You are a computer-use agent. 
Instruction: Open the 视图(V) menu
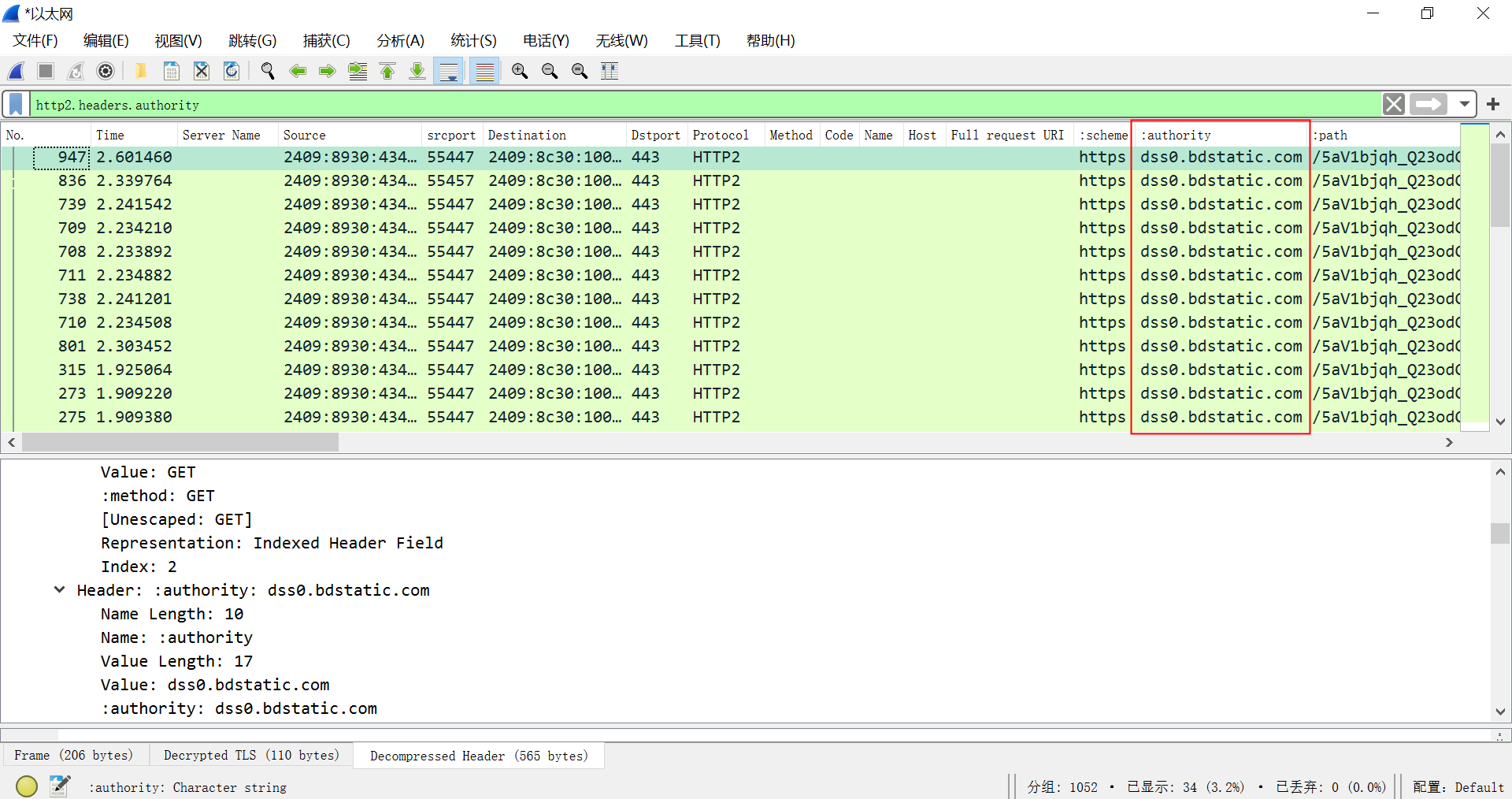click(x=179, y=41)
